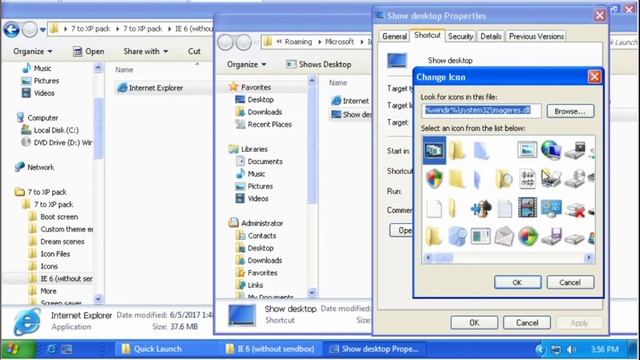This screenshot has width=640, height=360.
Task: Click Shows Desktop toolbar button
Action: pyautogui.click(x=318, y=64)
